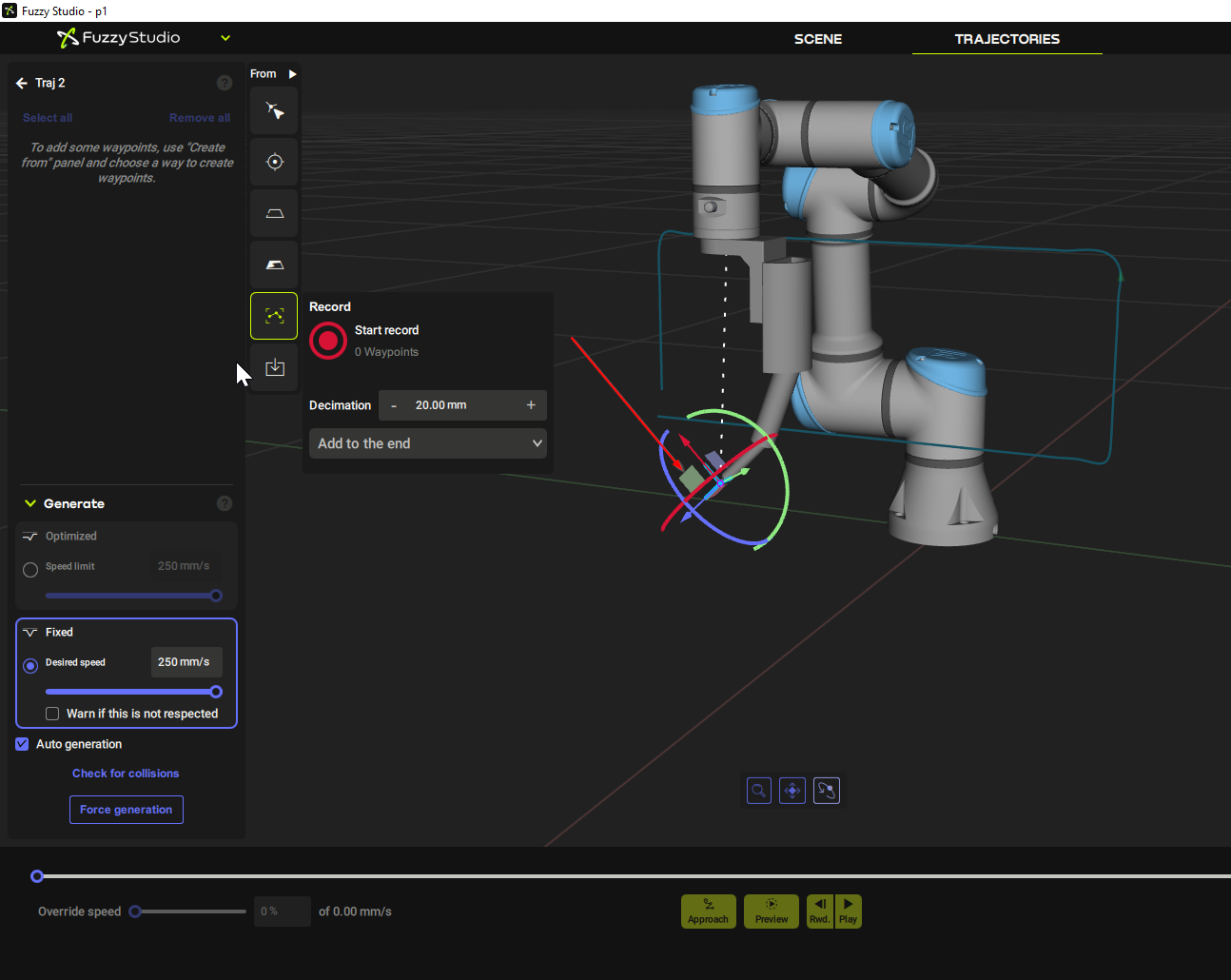Select the pan viewport control
Screen dimensions: 1231x980
(792, 790)
